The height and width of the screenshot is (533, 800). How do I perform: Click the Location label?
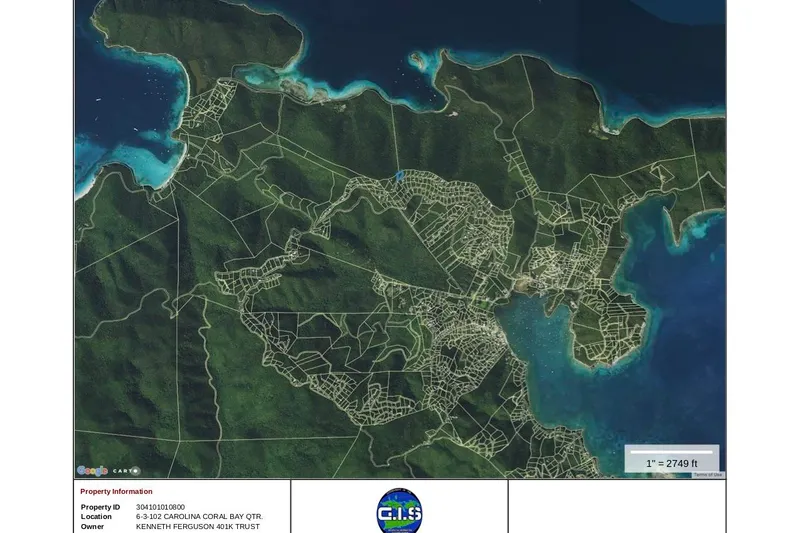pos(96,517)
